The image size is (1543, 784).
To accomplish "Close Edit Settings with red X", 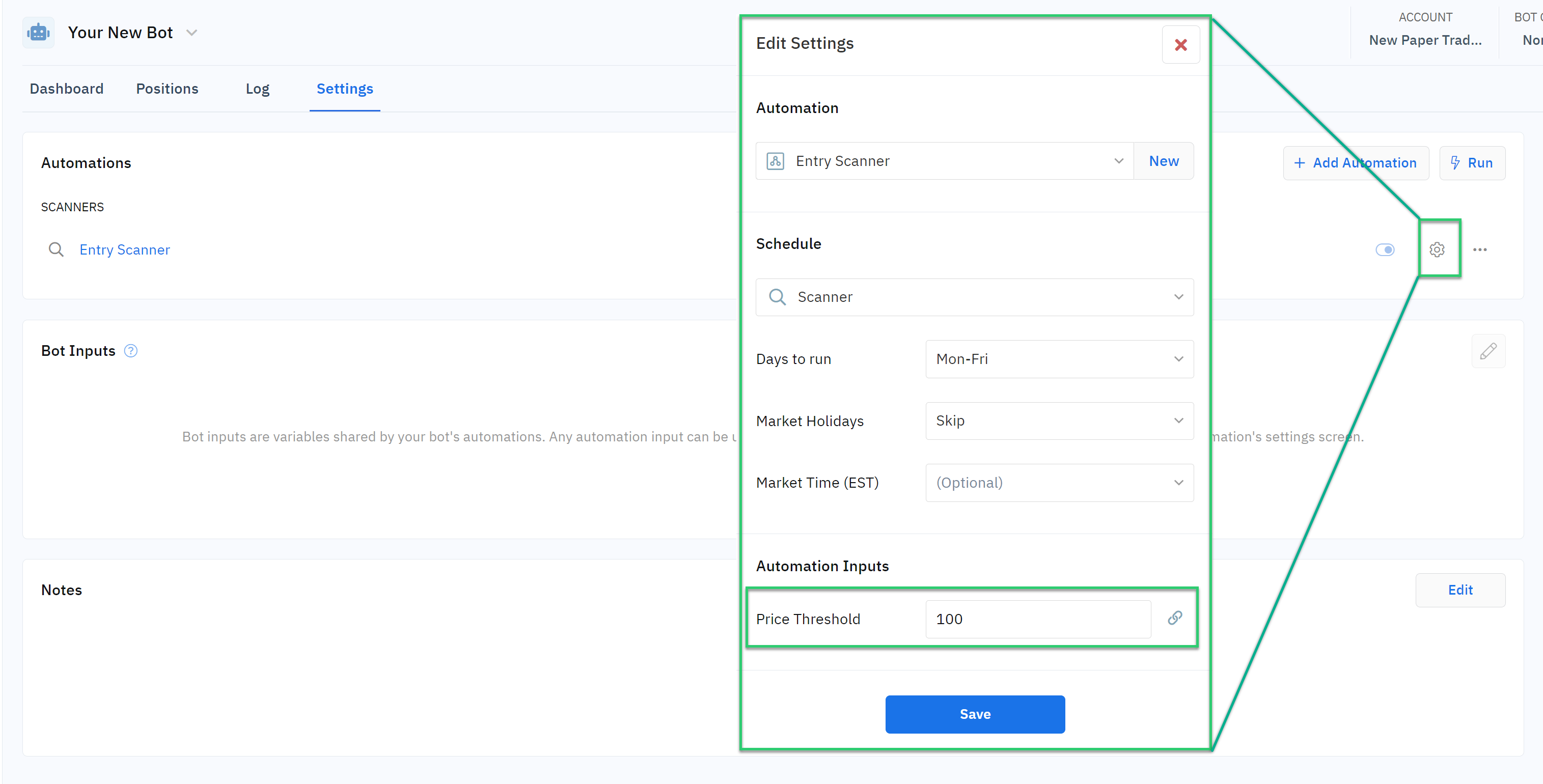I will pyautogui.click(x=1180, y=44).
